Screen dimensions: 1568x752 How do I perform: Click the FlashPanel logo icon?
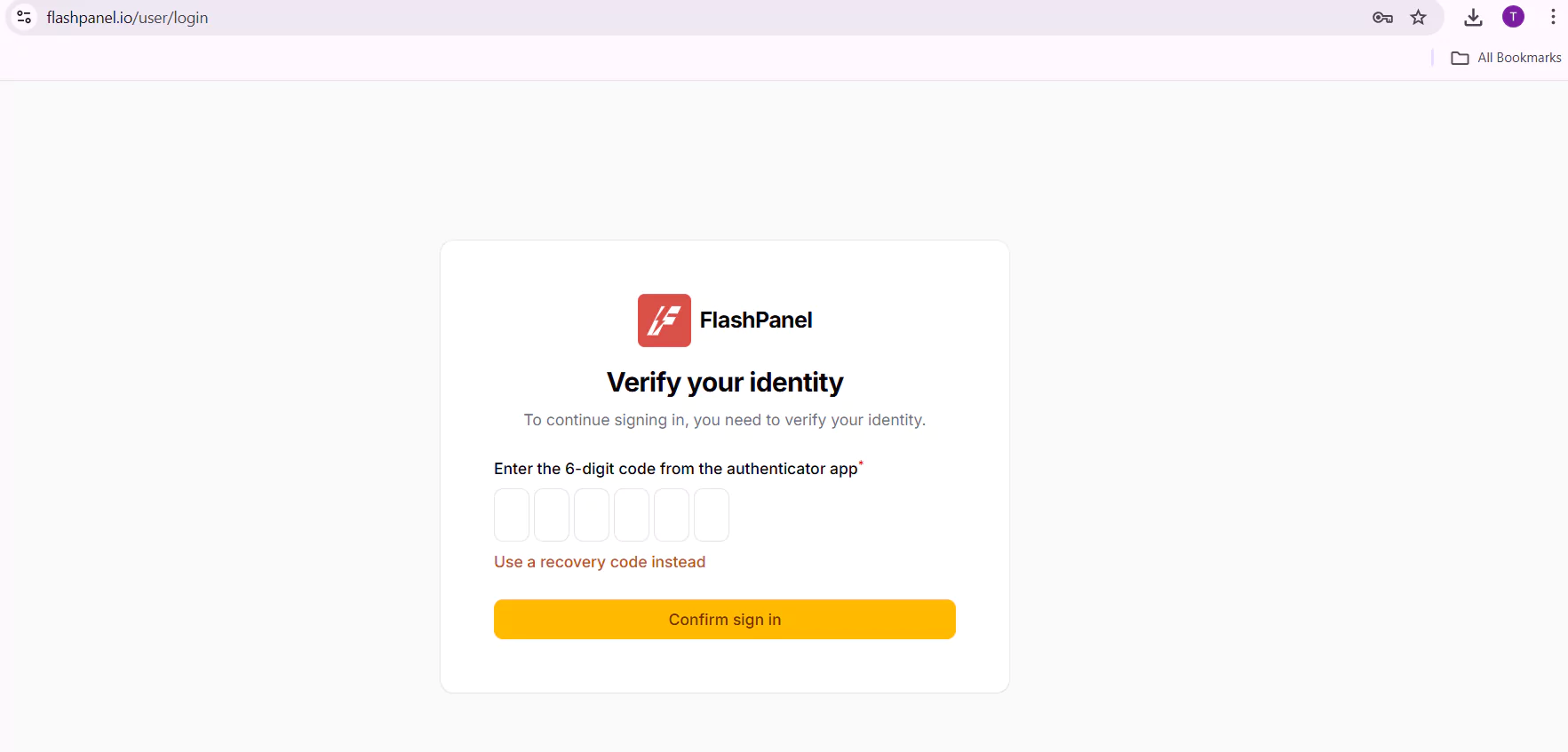(664, 321)
